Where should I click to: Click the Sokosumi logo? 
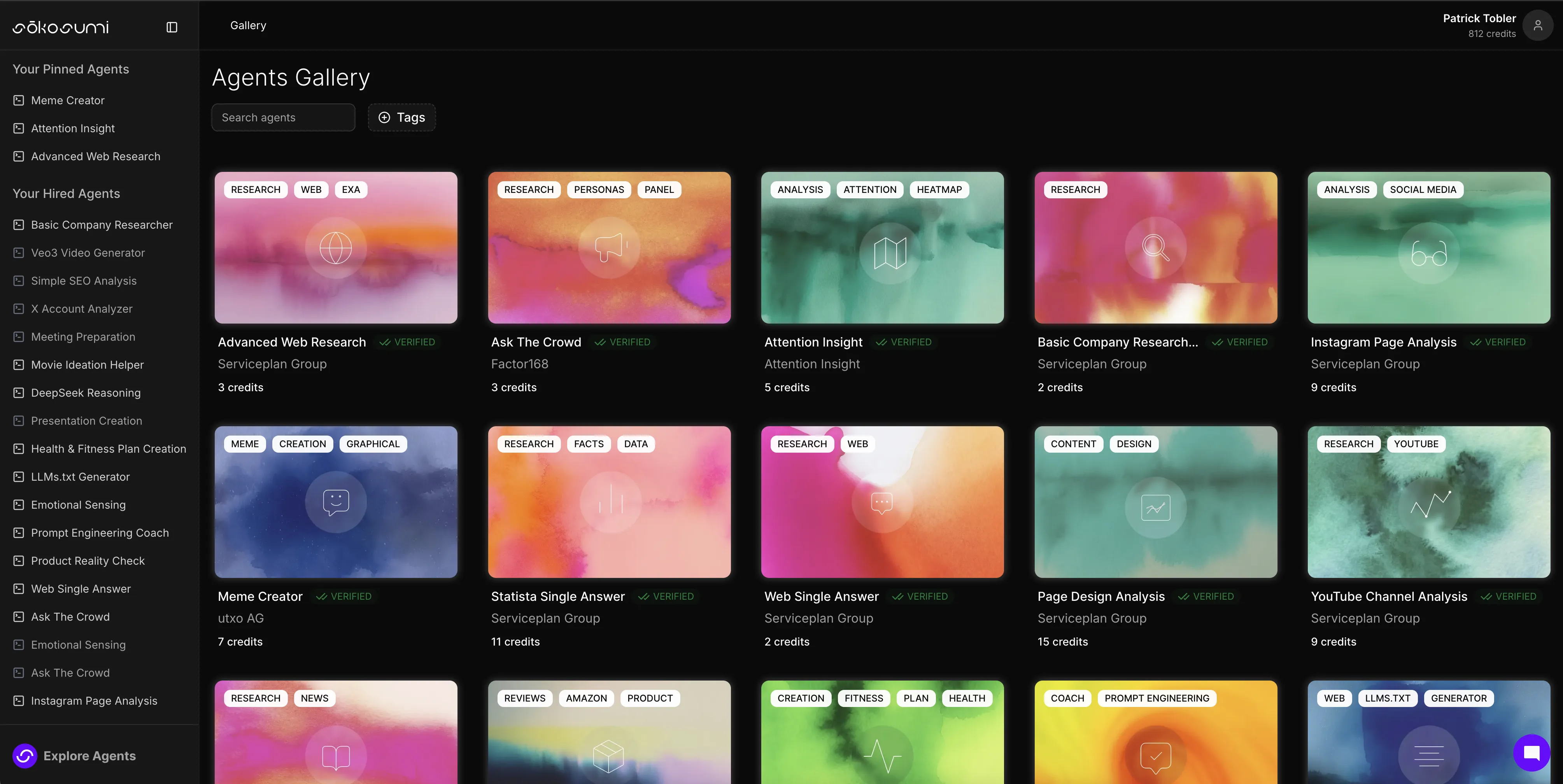pos(61,27)
